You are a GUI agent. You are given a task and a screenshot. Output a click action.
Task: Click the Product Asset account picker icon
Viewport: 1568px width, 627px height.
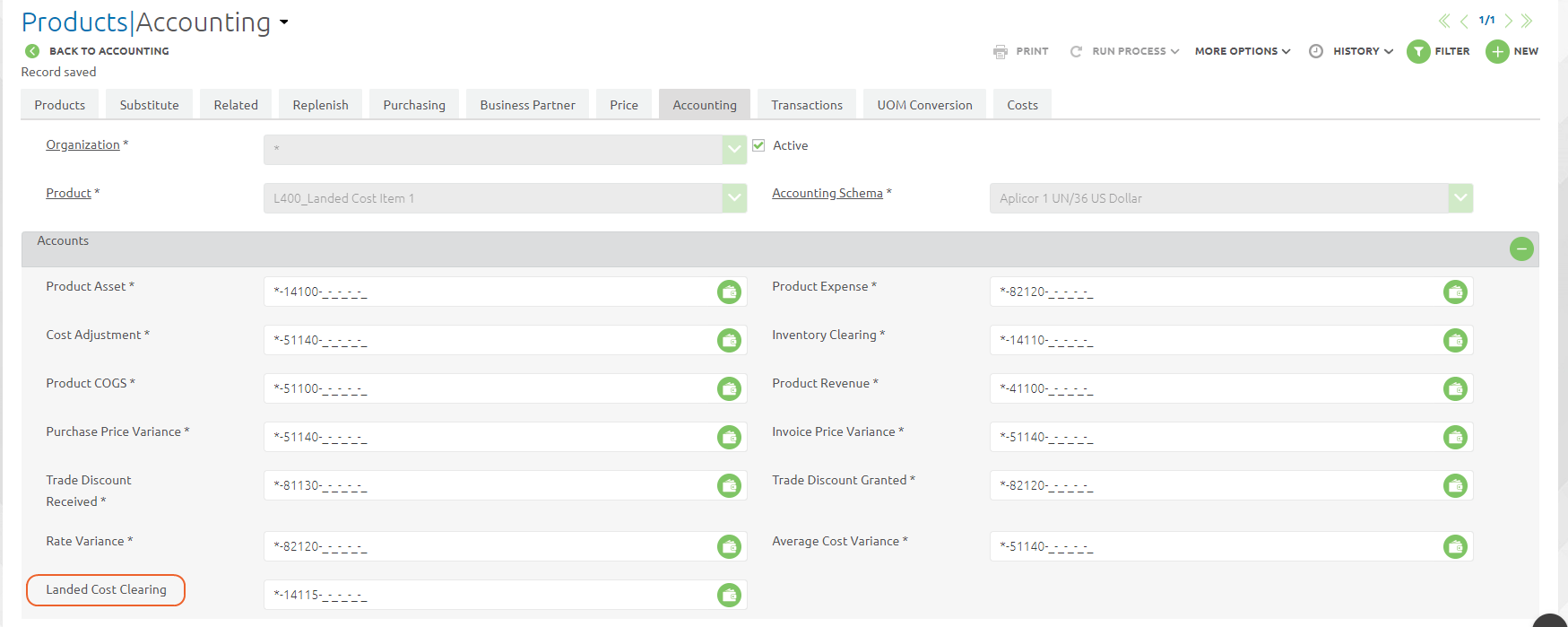[x=729, y=292]
